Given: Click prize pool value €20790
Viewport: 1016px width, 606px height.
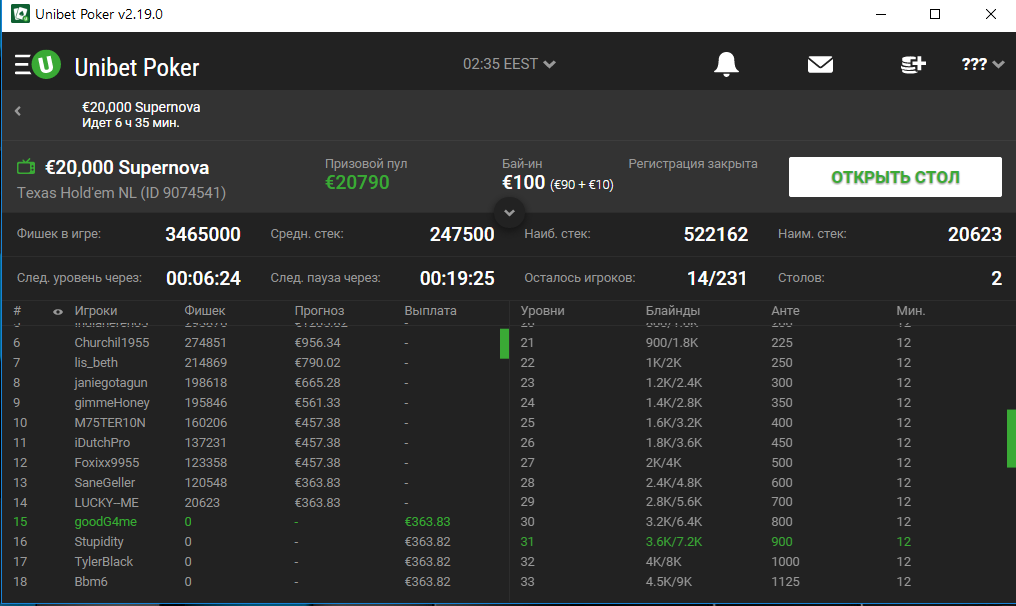Looking at the screenshot, I should pyautogui.click(x=357, y=183).
